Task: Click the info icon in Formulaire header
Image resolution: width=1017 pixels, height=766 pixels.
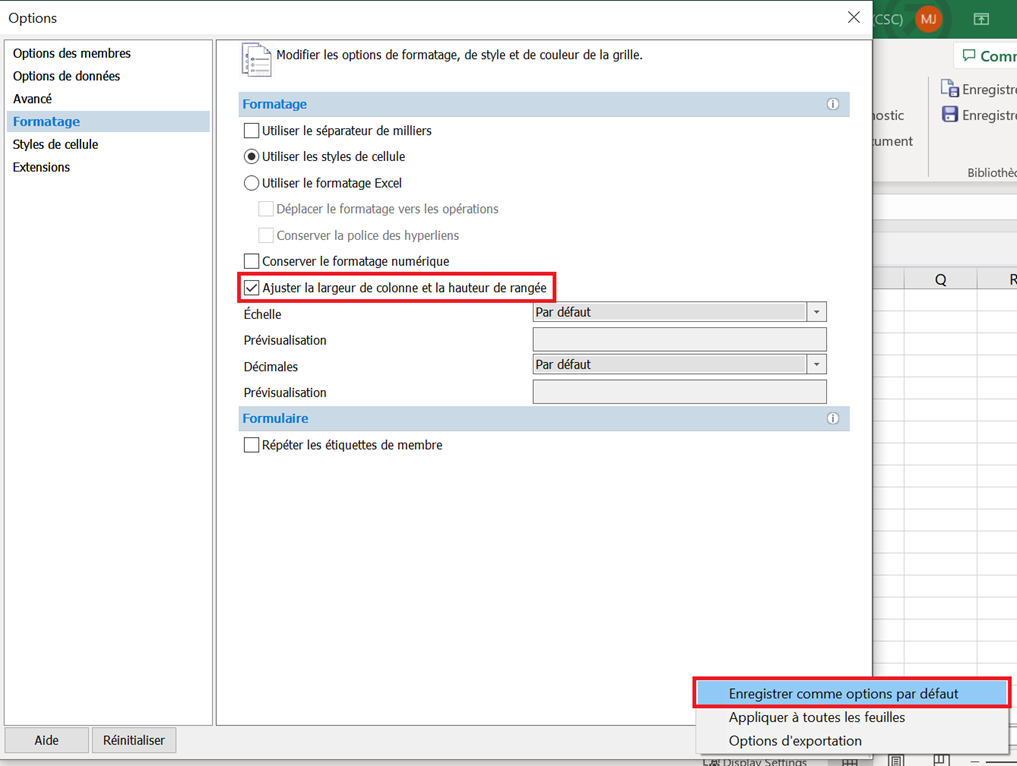Action: [x=832, y=418]
